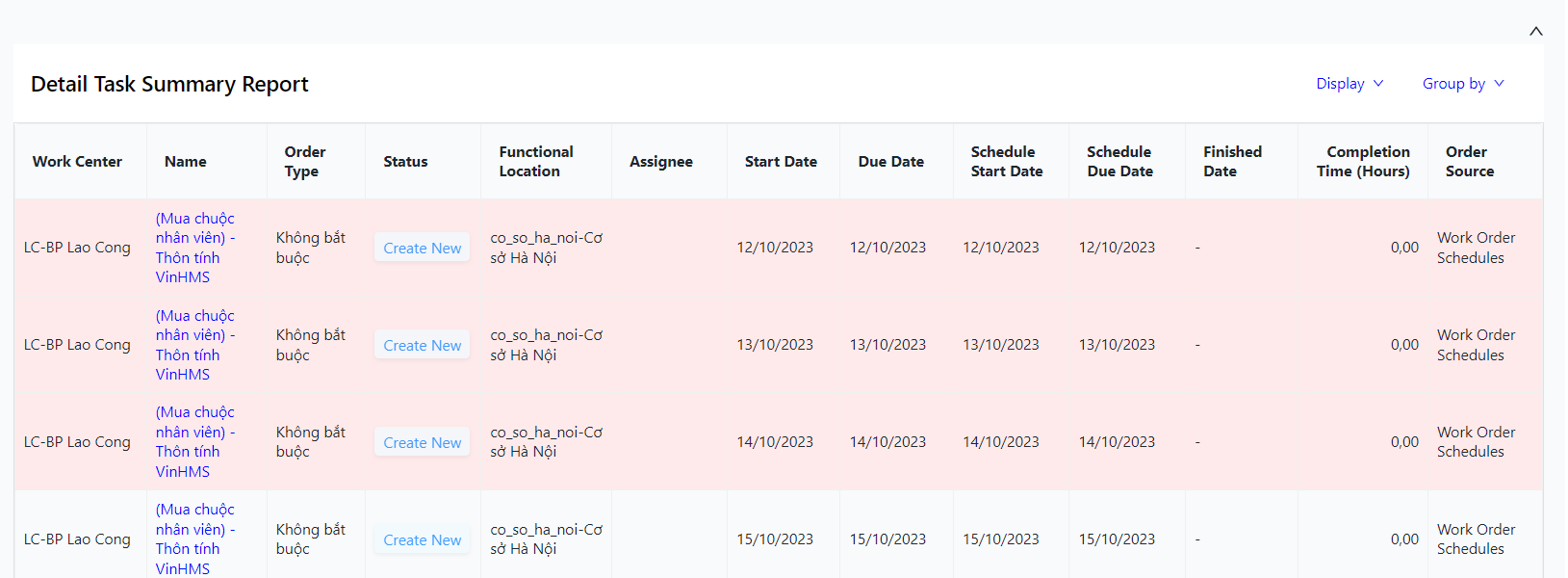This screenshot has height=578, width=1568.
Task: Click the Due Date column header
Action: tap(891, 162)
